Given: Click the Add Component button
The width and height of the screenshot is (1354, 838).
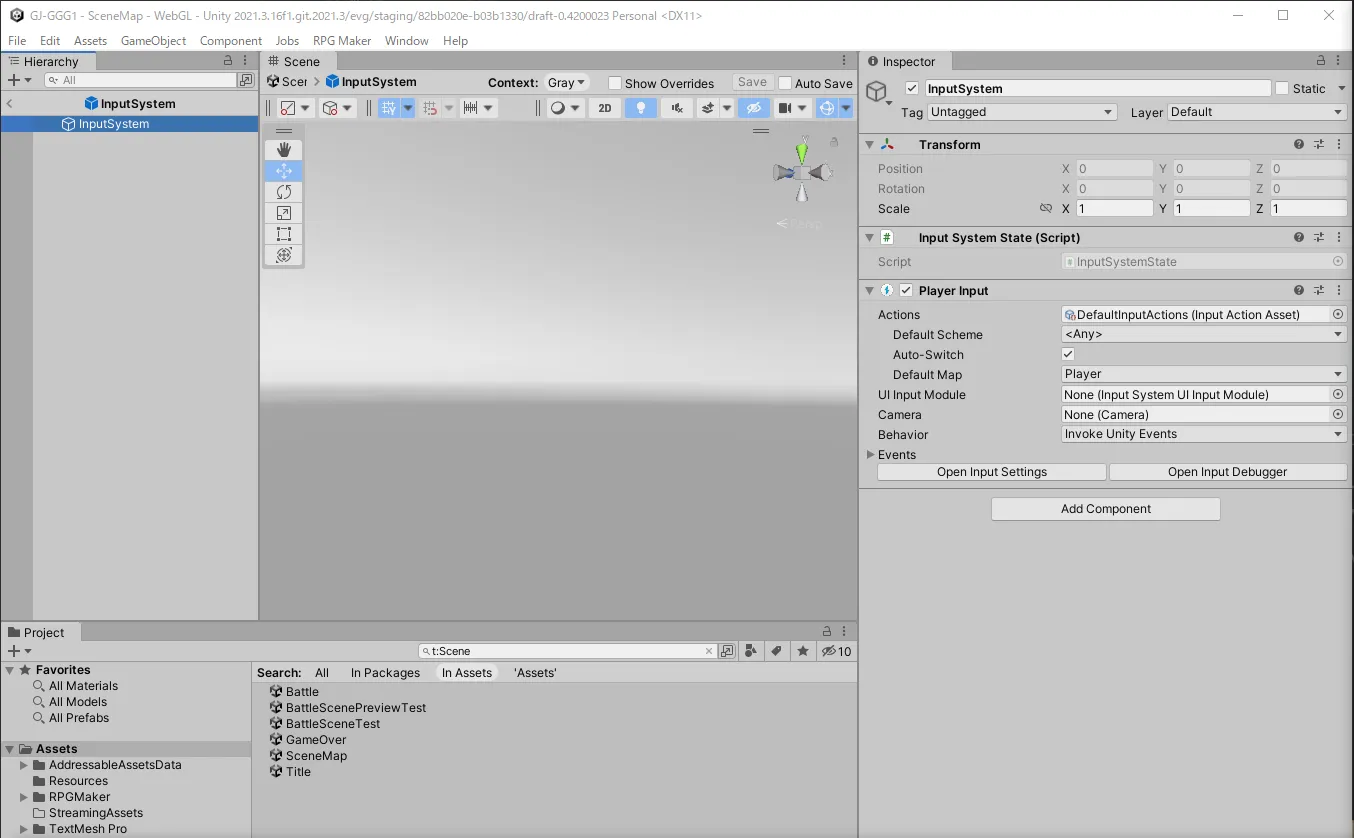Looking at the screenshot, I should coord(1105,509).
